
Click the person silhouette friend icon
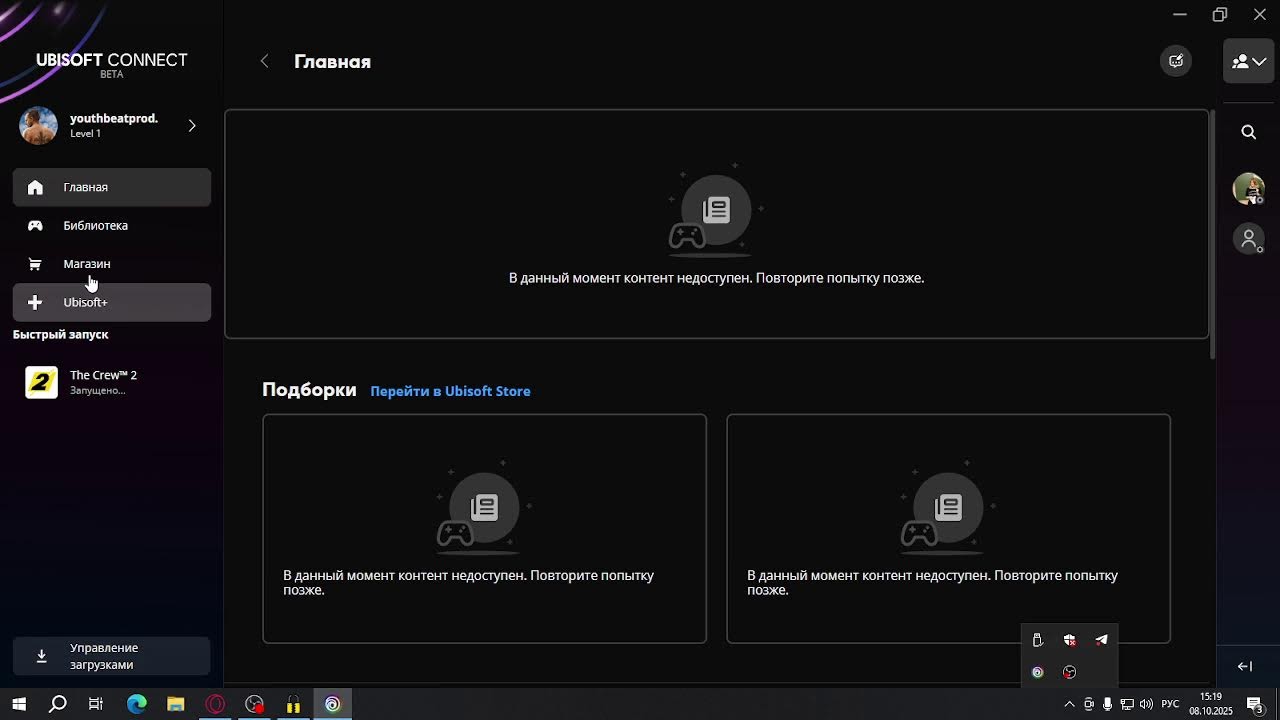click(1248, 239)
